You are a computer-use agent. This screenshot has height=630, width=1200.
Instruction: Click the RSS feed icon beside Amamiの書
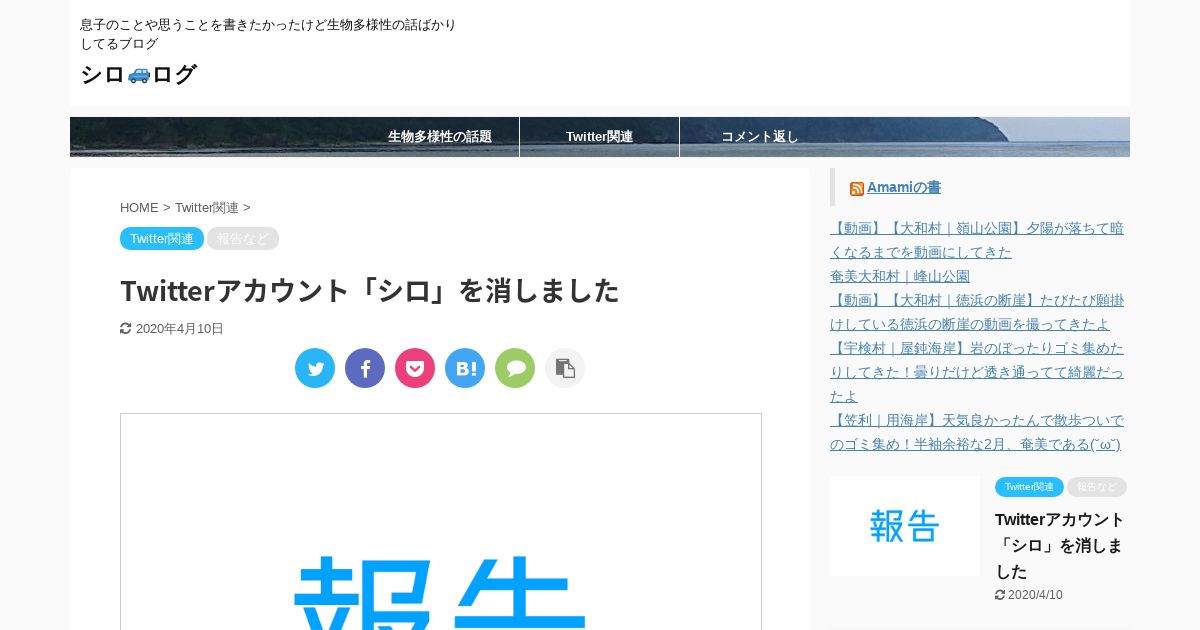857,189
